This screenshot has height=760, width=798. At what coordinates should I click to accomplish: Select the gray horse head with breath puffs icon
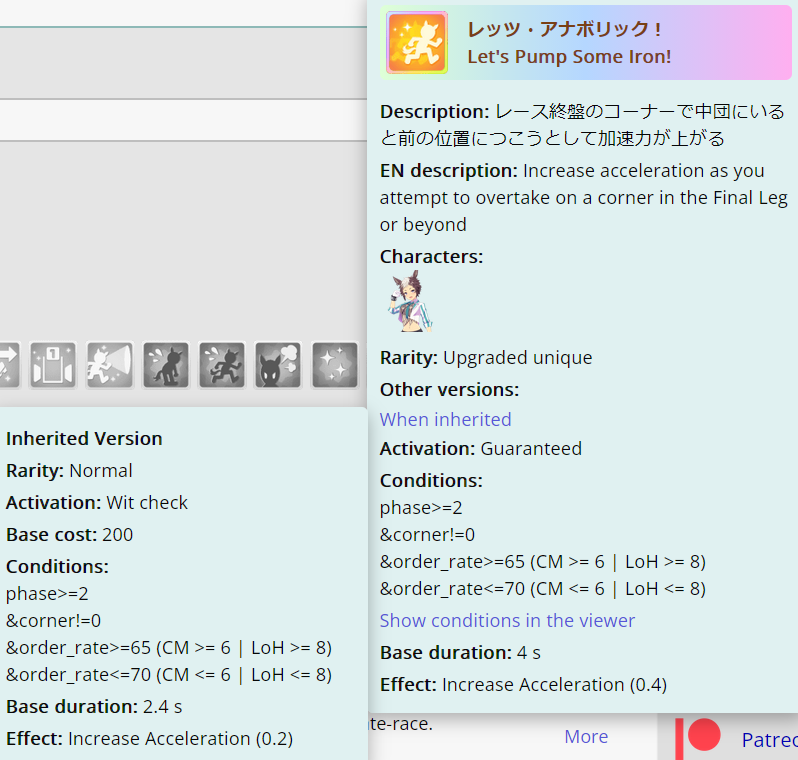[x=278, y=365]
